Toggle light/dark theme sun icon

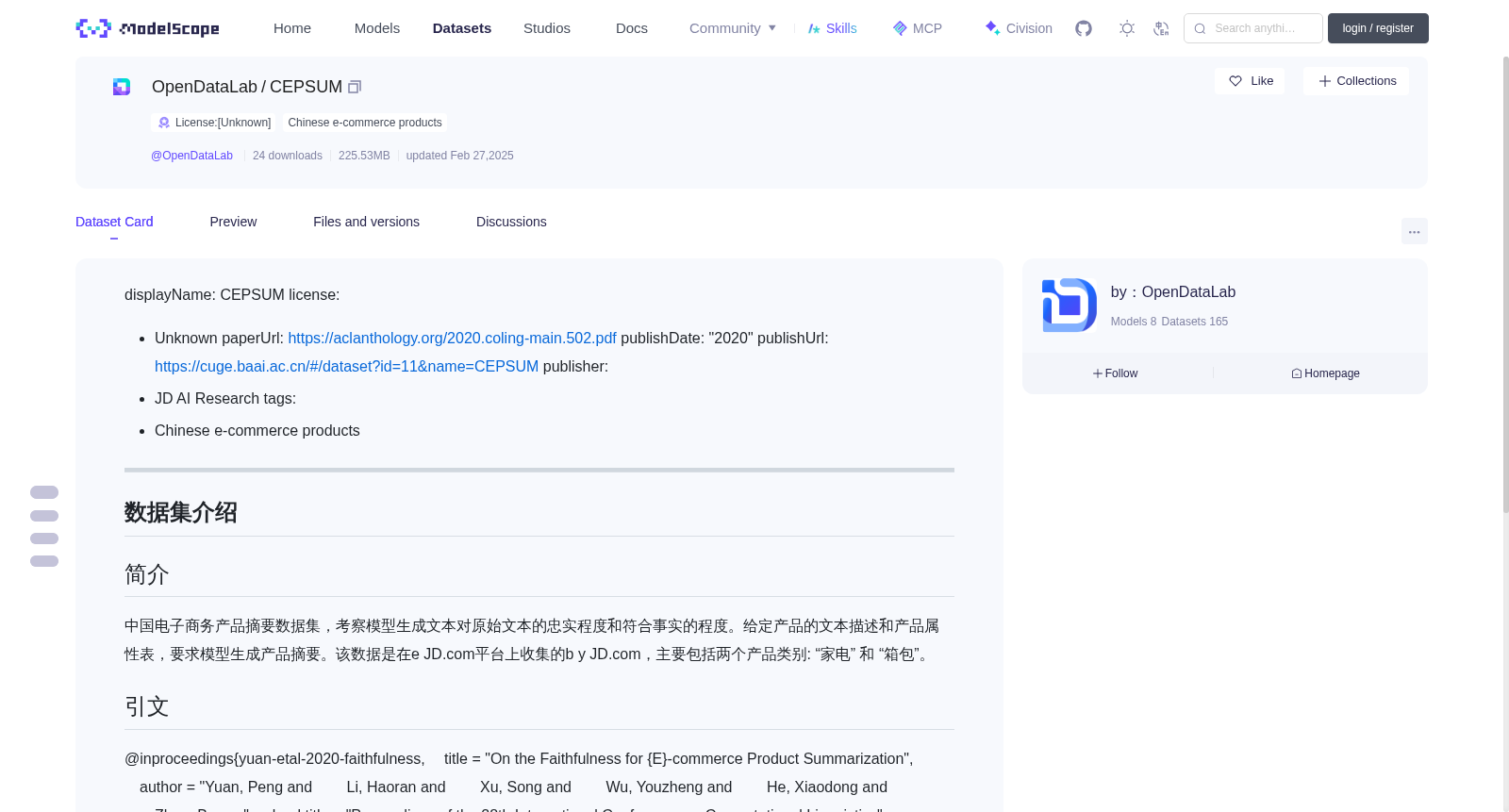pos(1127,28)
